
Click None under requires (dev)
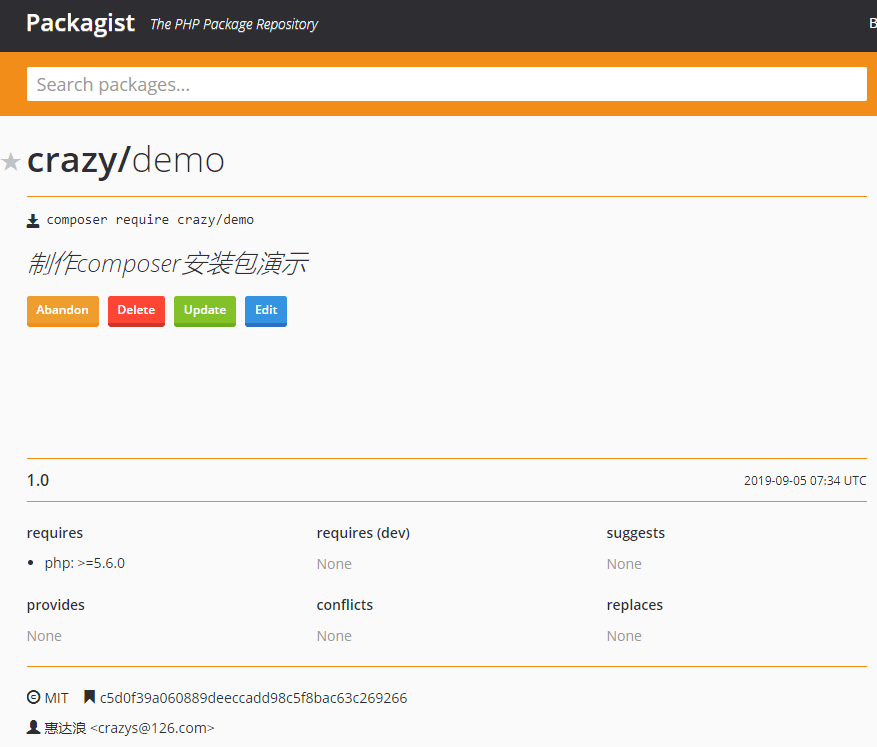click(x=334, y=564)
